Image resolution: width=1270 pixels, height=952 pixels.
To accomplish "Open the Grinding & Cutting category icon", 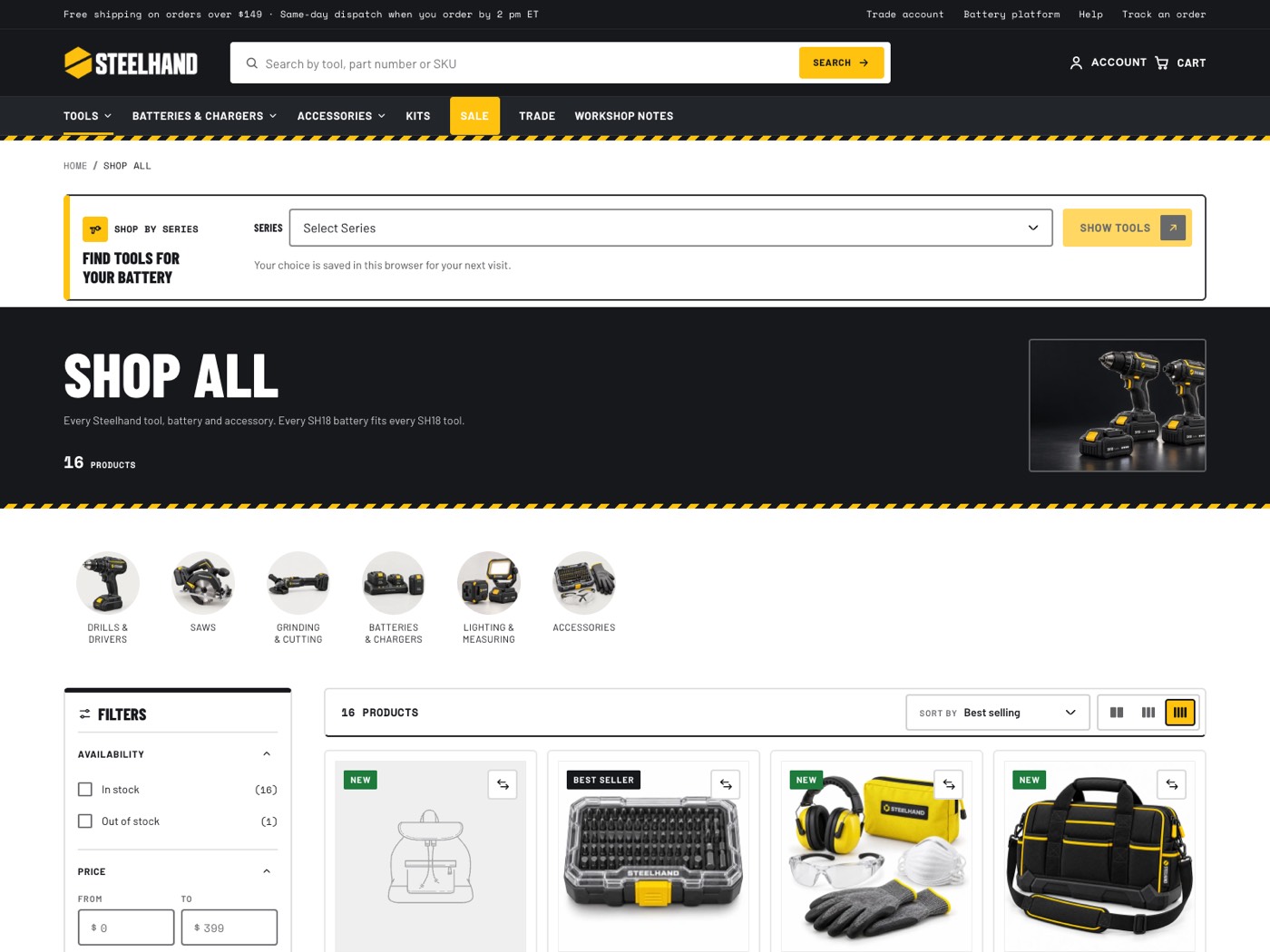I will tap(298, 583).
